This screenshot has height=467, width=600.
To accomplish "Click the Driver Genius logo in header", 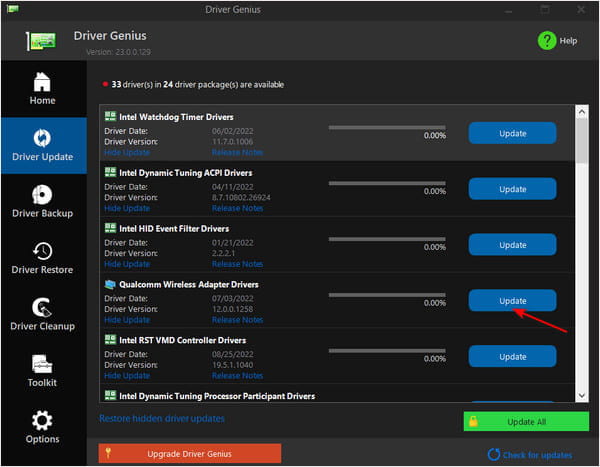I will coord(41,41).
